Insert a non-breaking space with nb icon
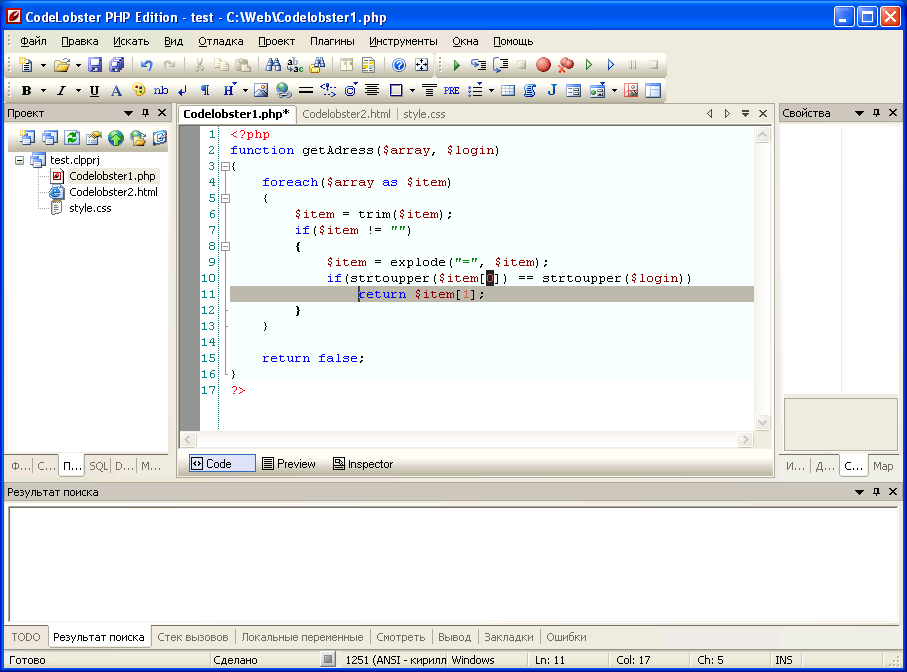This screenshot has height=672, width=907. (161, 90)
